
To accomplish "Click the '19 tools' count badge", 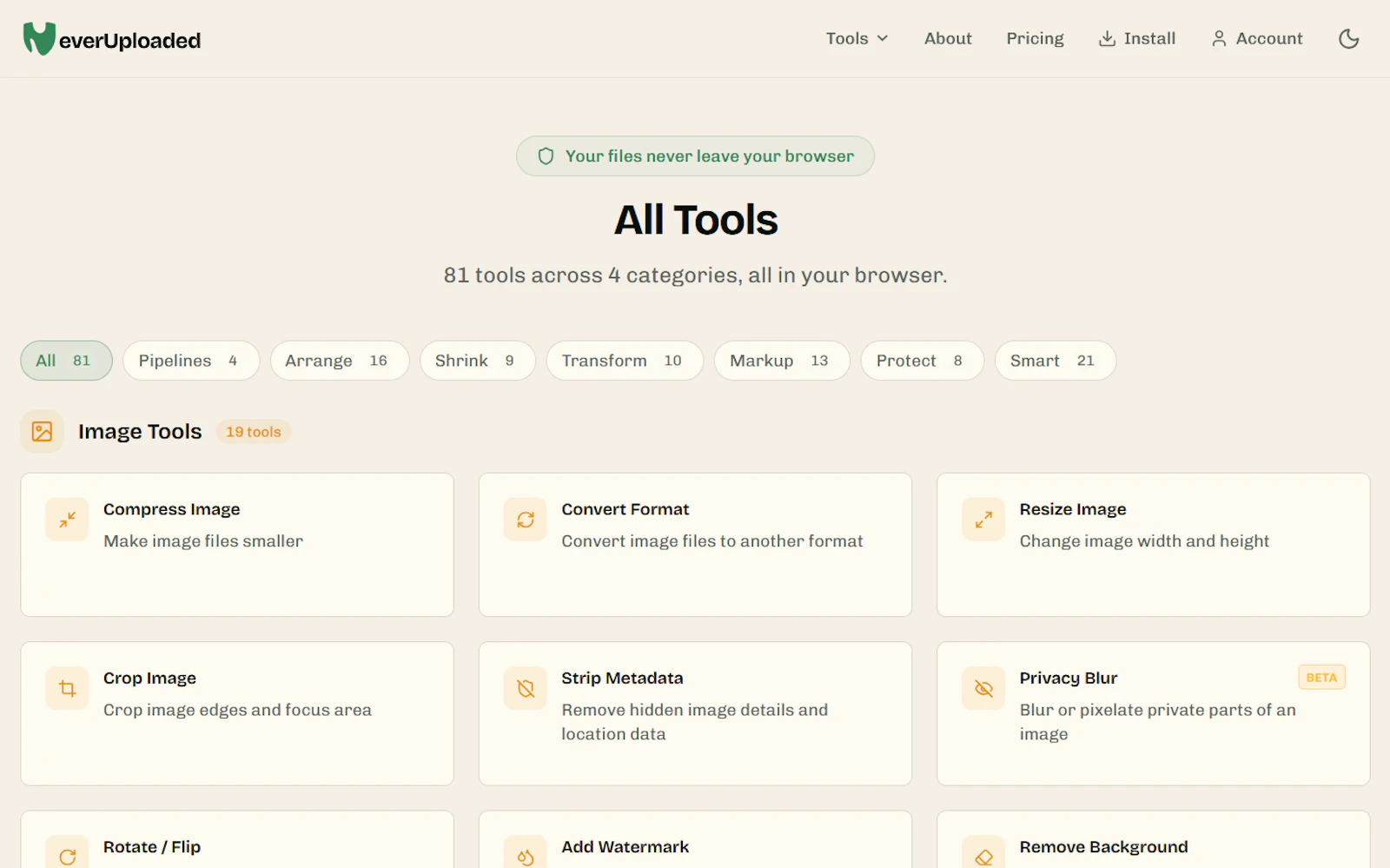I will [254, 432].
